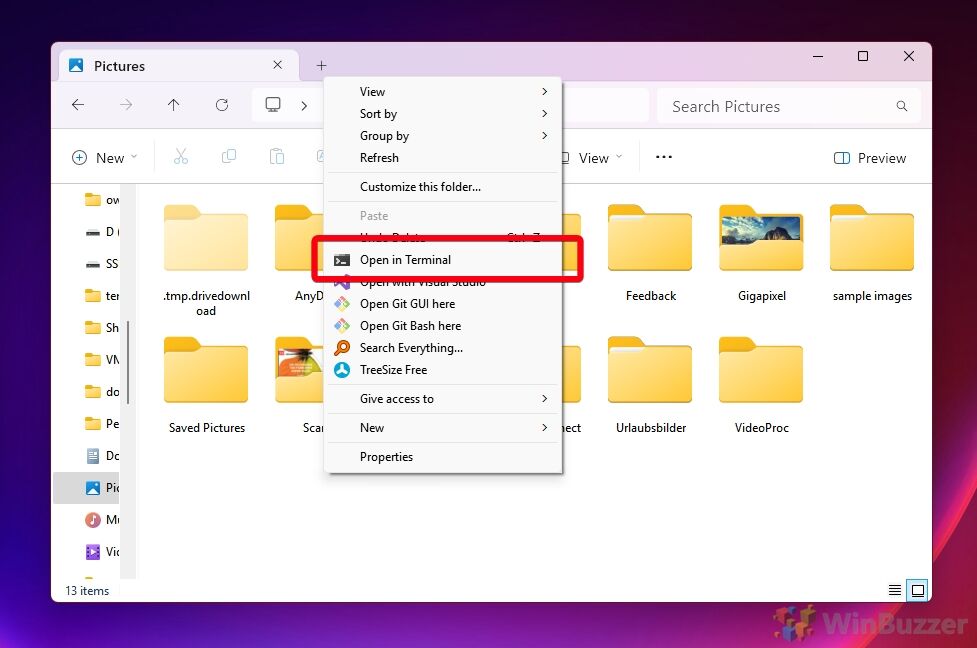Select the sample images folder
The image size is (977, 648).
(872, 254)
